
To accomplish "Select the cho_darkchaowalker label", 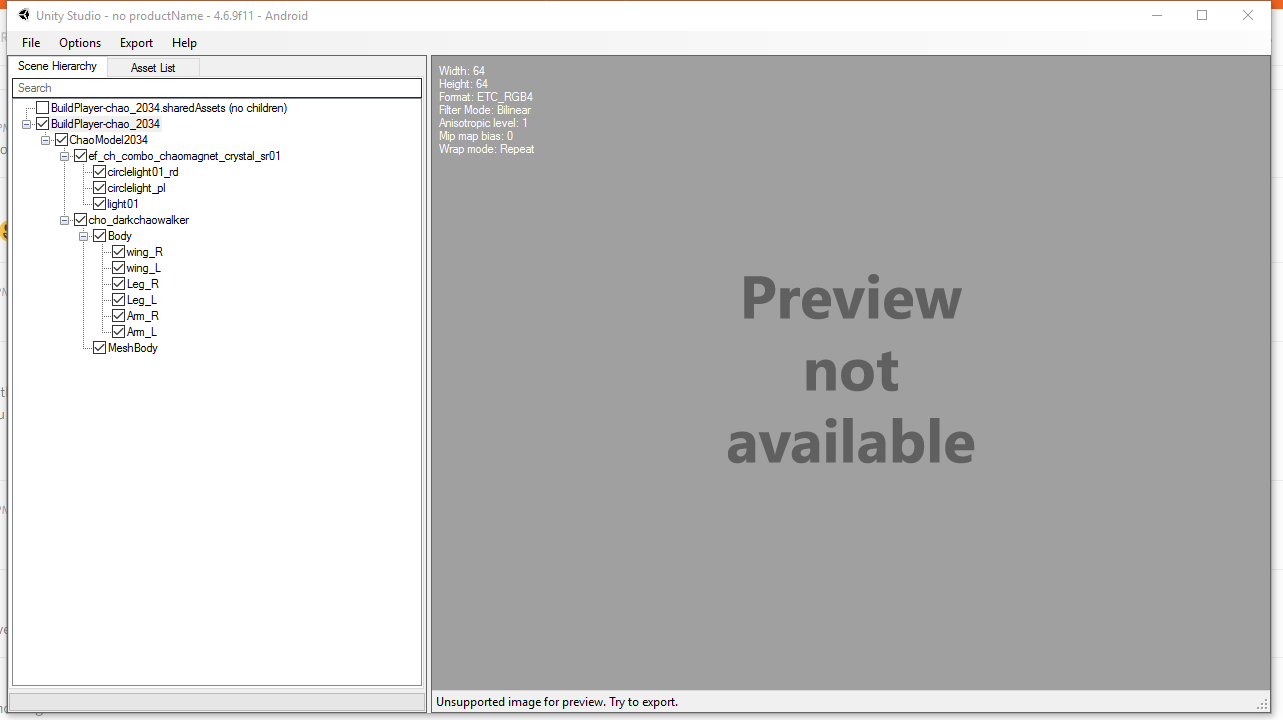I will pyautogui.click(x=138, y=220).
